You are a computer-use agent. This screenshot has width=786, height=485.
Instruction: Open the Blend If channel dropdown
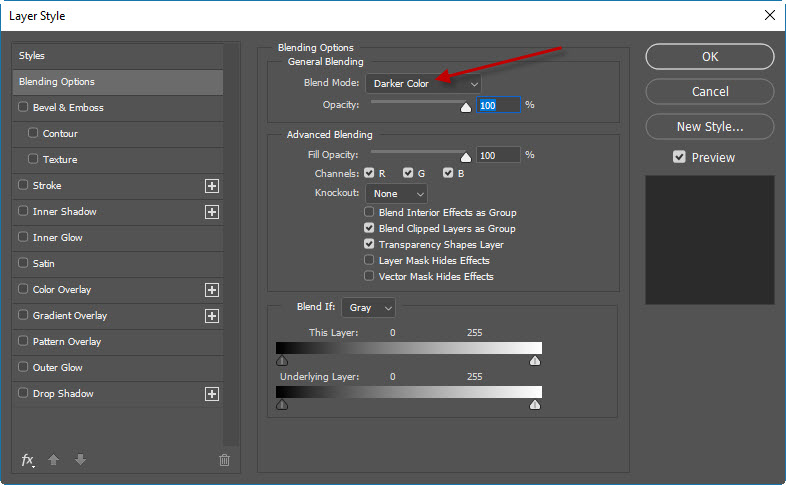pyautogui.click(x=368, y=307)
